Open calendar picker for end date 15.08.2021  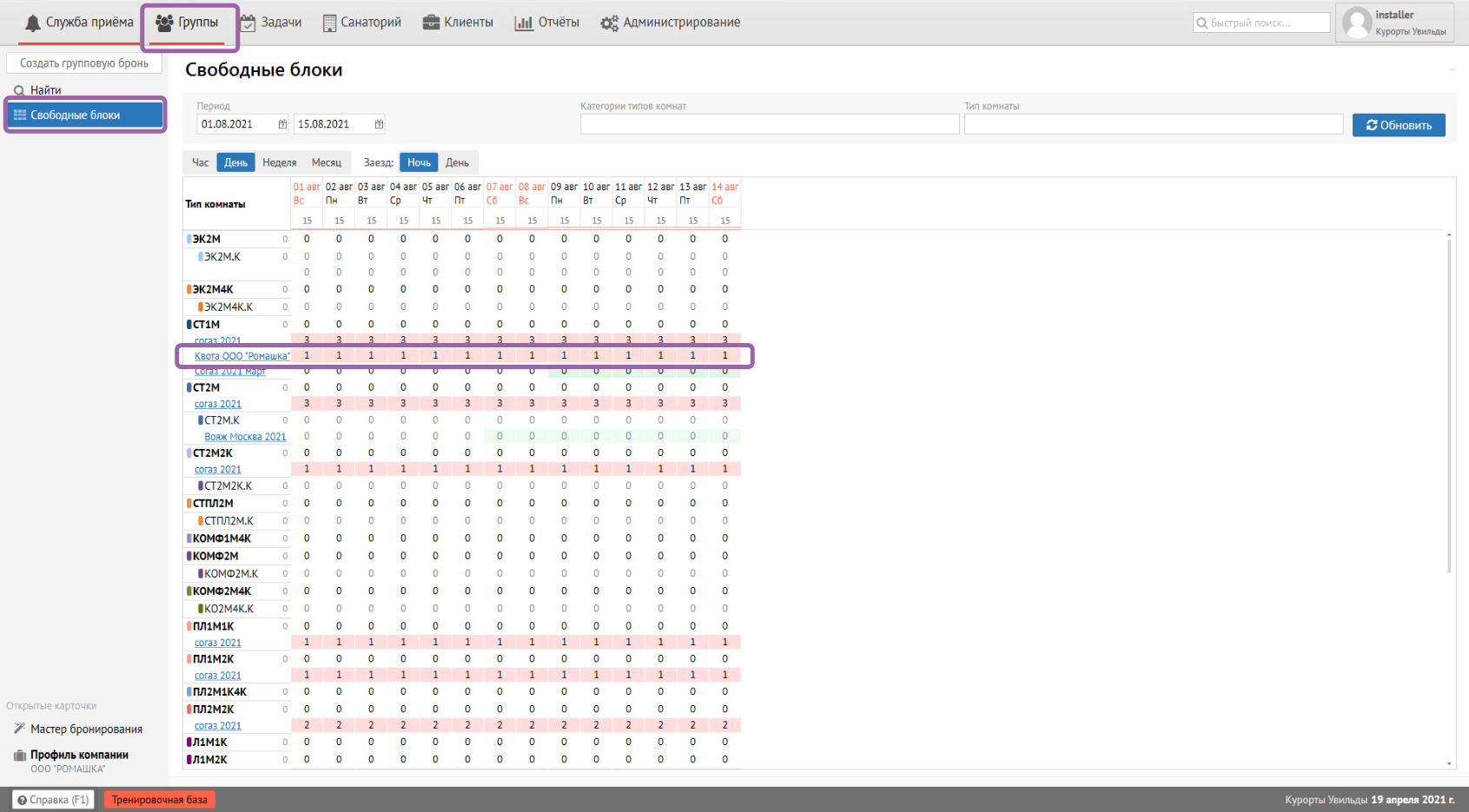[379, 124]
